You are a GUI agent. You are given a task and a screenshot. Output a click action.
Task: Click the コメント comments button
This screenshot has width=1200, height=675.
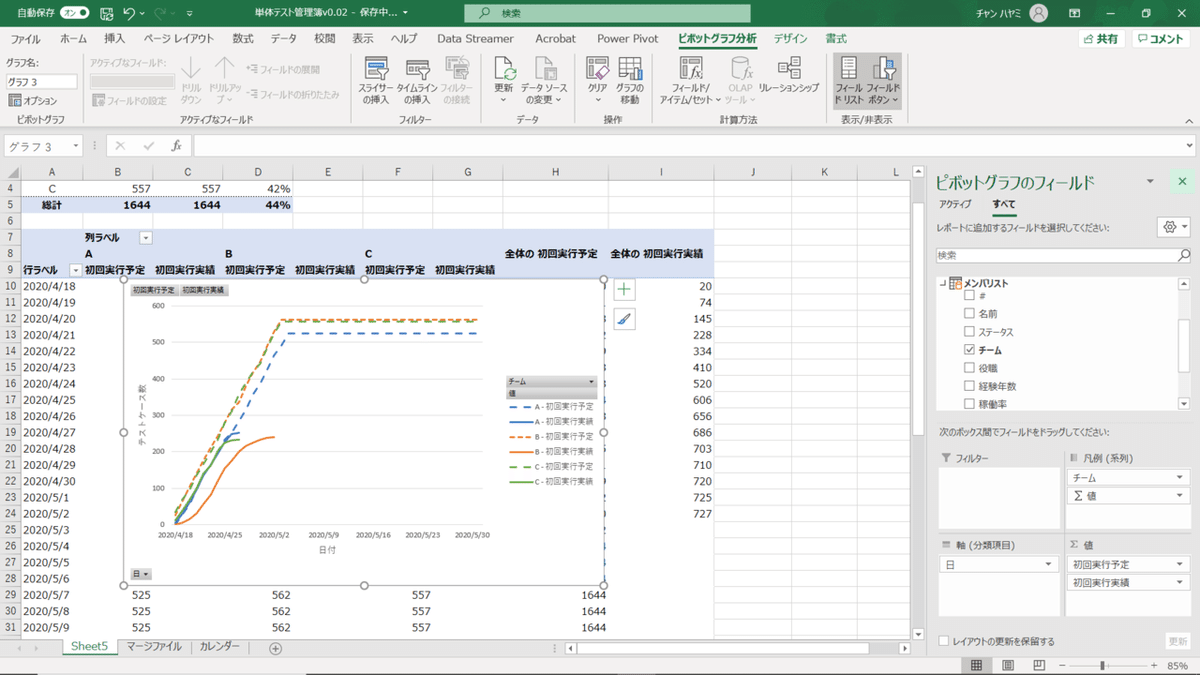(x=1161, y=39)
